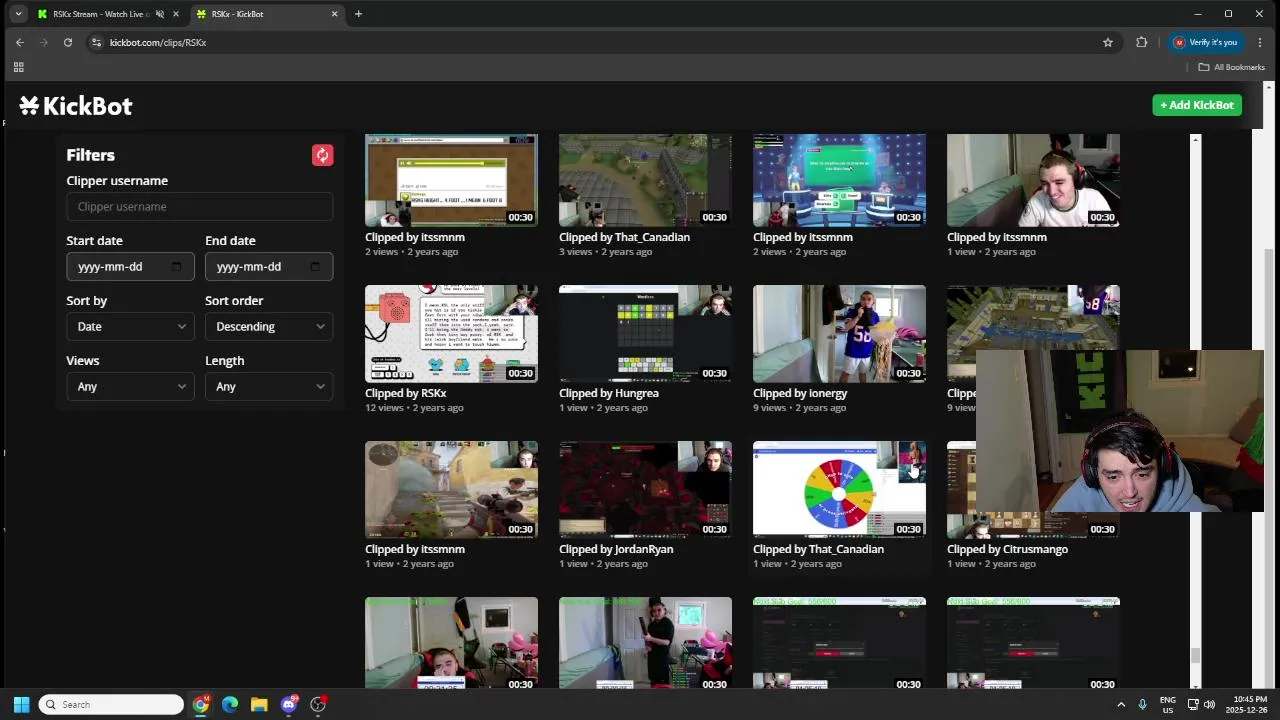
Task: Open All Bookmarks folder
Action: [x=1232, y=67]
